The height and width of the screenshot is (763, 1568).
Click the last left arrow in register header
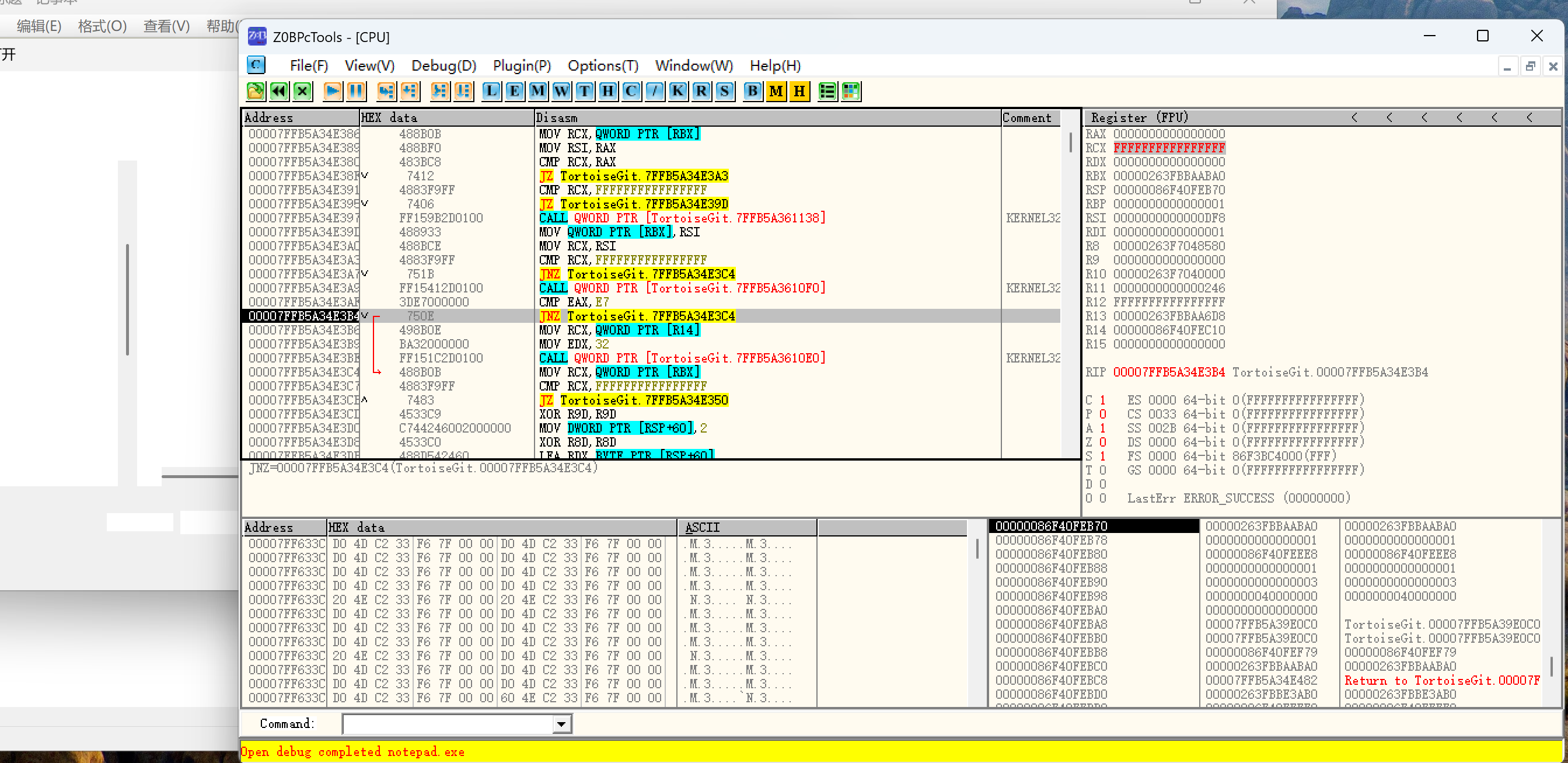[1529, 117]
